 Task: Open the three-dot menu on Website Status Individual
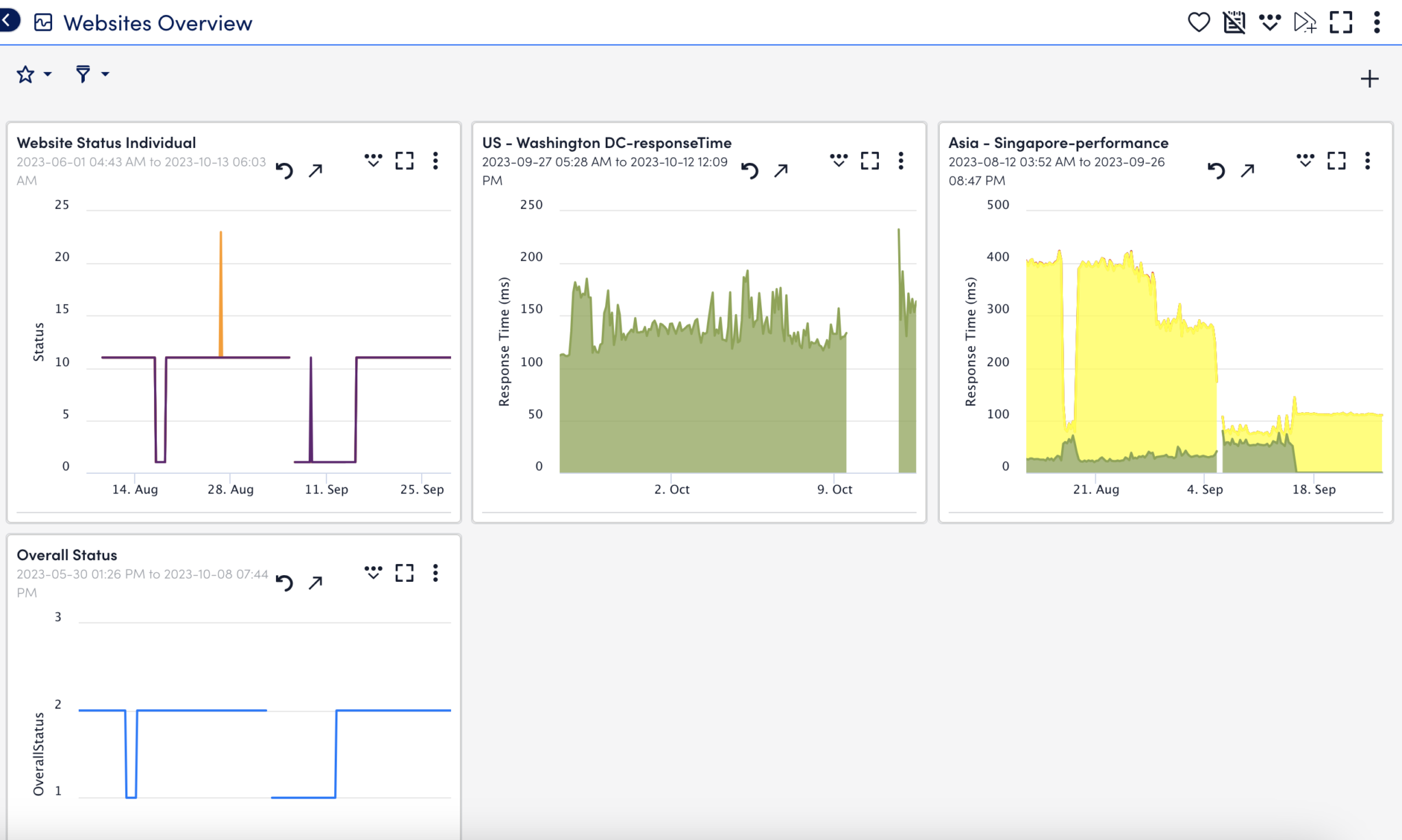pos(436,161)
